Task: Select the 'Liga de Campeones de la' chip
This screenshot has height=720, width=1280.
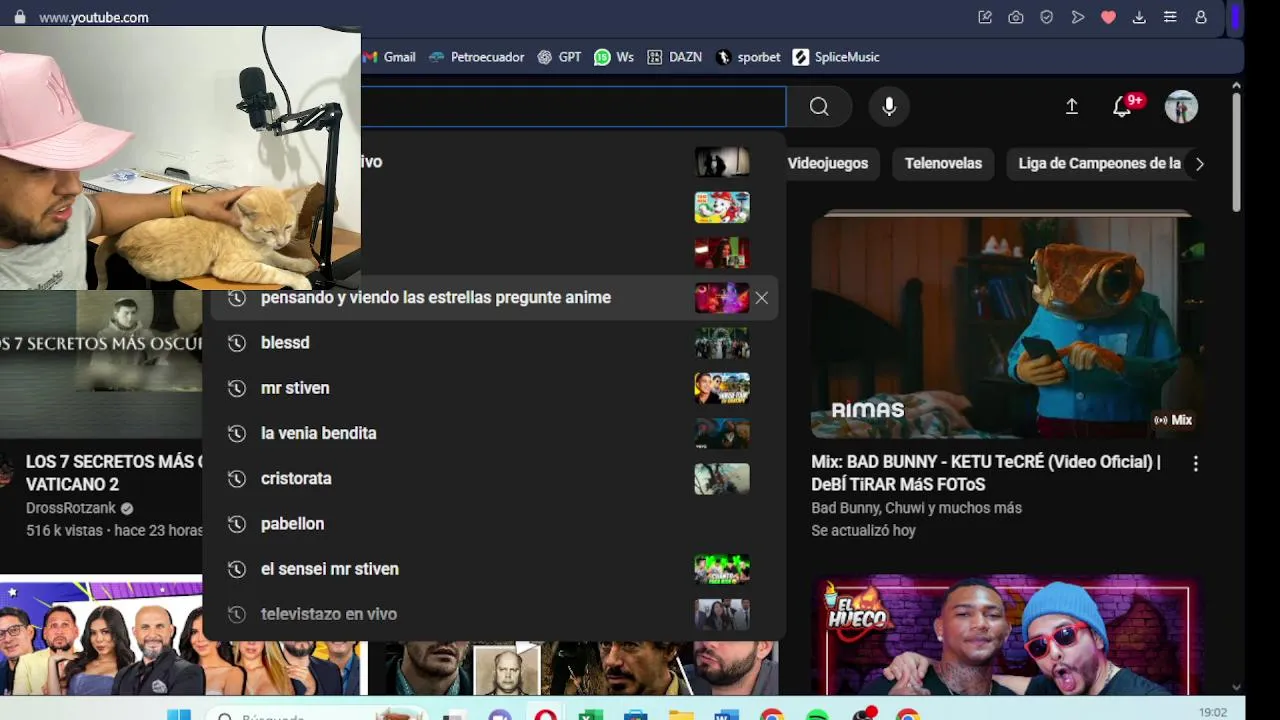Action: (x=1099, y=163)
